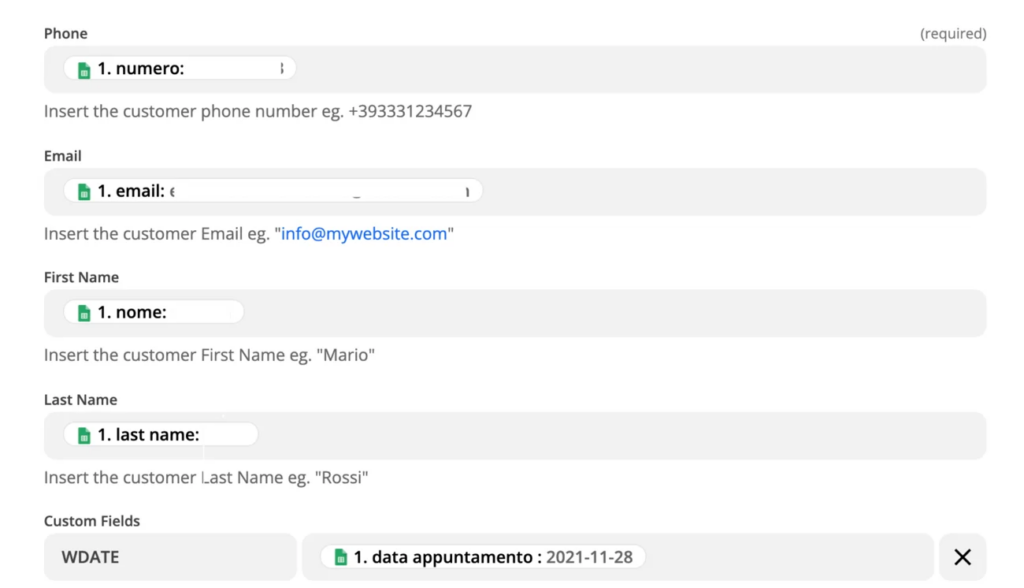Click the "(required)" label beside Phone
The height and width of the screenshot is (588, 1024).
[x=953, y=33]
